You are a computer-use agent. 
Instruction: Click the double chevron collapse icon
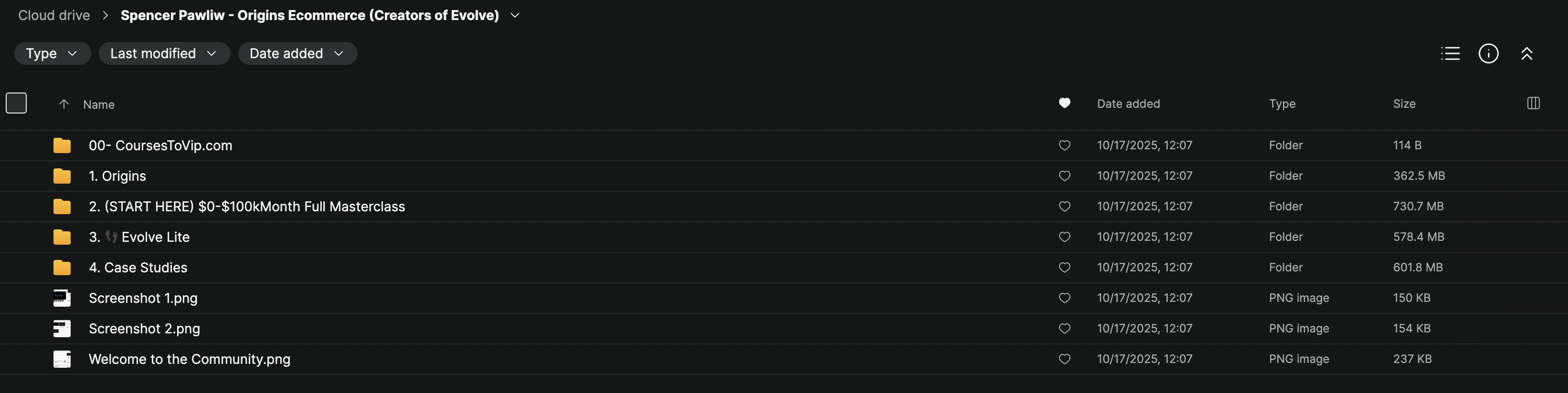tap(1526, 53)
